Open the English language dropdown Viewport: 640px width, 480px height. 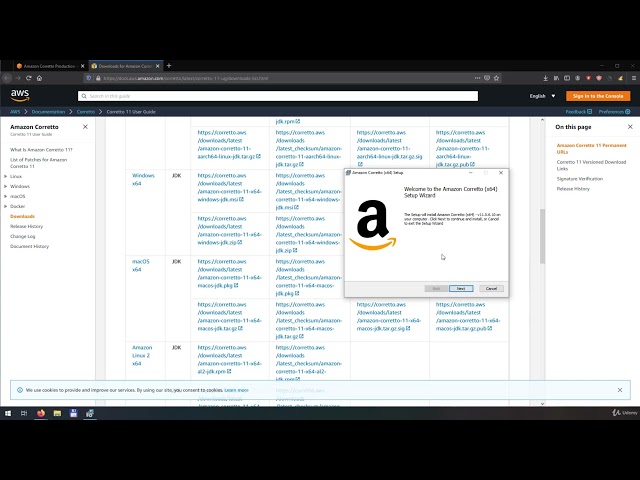[542, 96]
